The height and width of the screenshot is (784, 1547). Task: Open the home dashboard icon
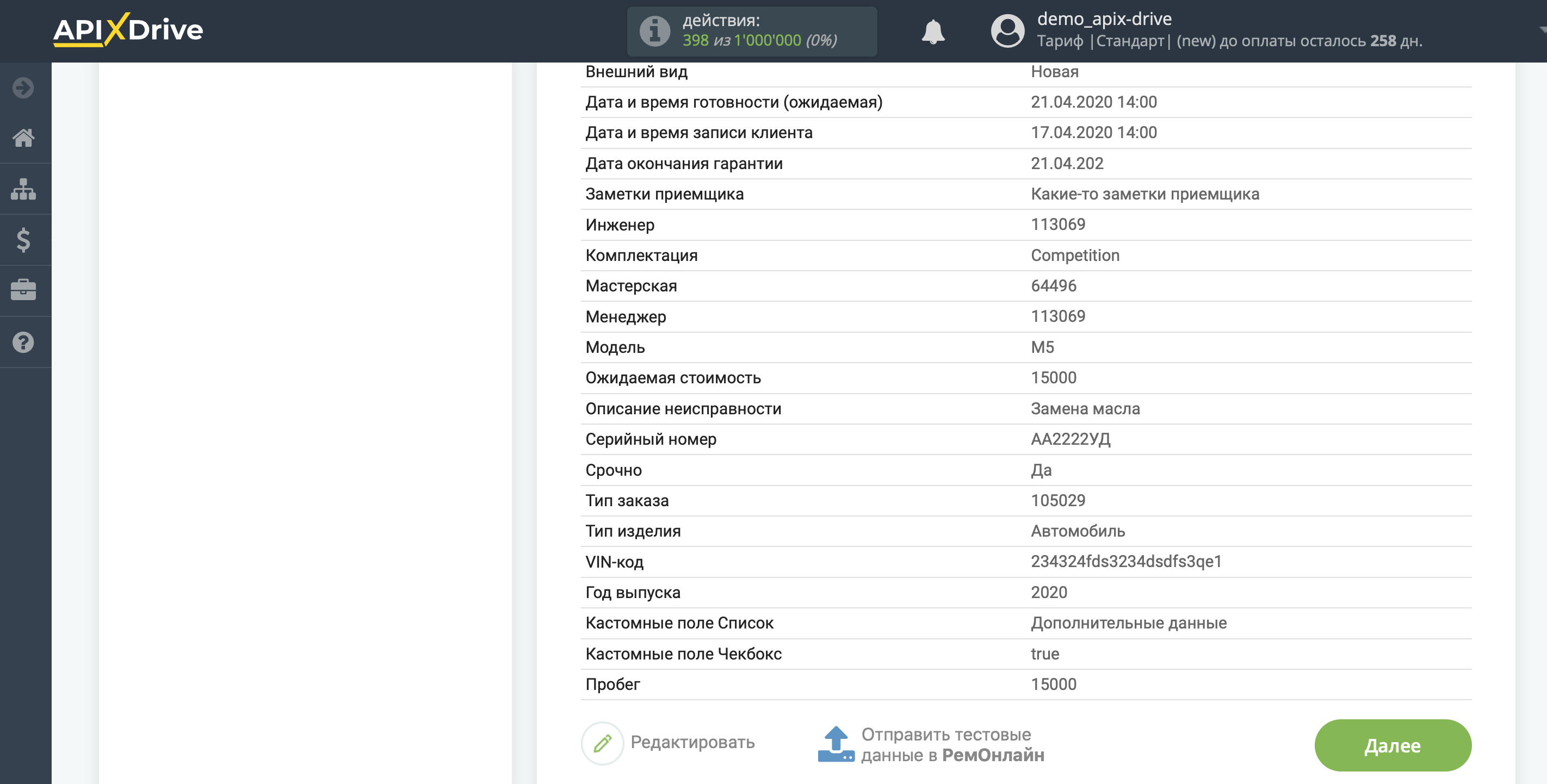pyautogui.click(x=23, y=138)
